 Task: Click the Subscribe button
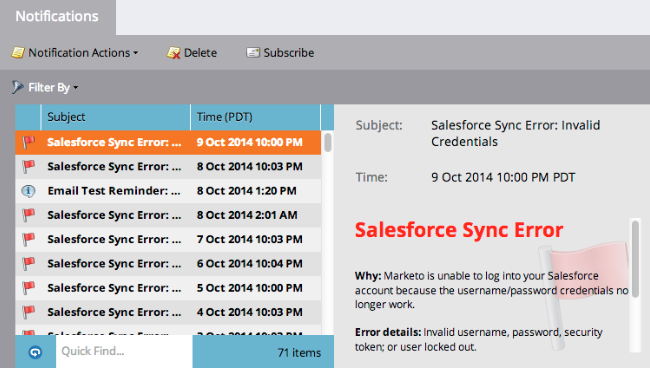point(280,53)
